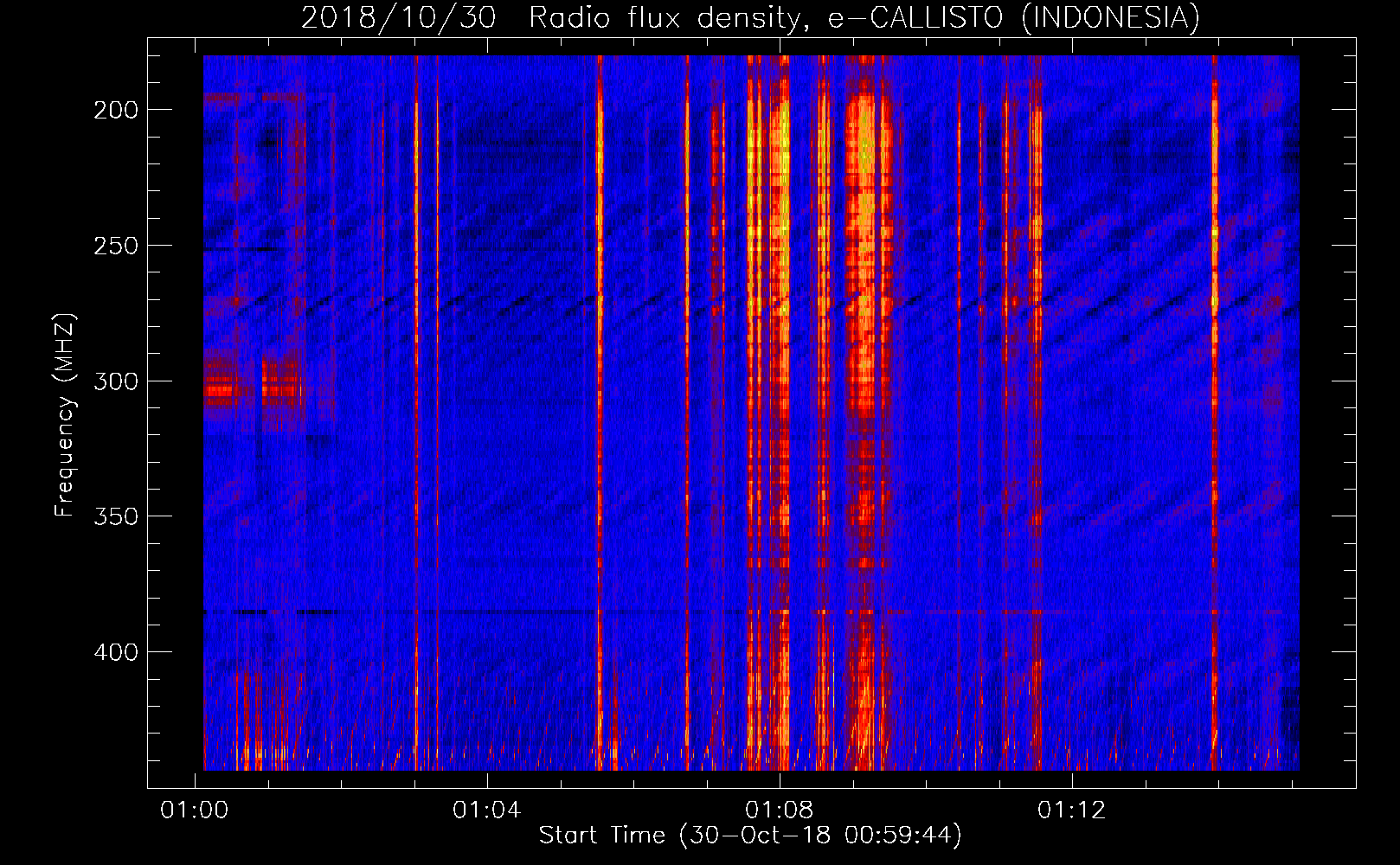Click the 200 frequency tick label
1400x865 pixels.
coord(116,110)
